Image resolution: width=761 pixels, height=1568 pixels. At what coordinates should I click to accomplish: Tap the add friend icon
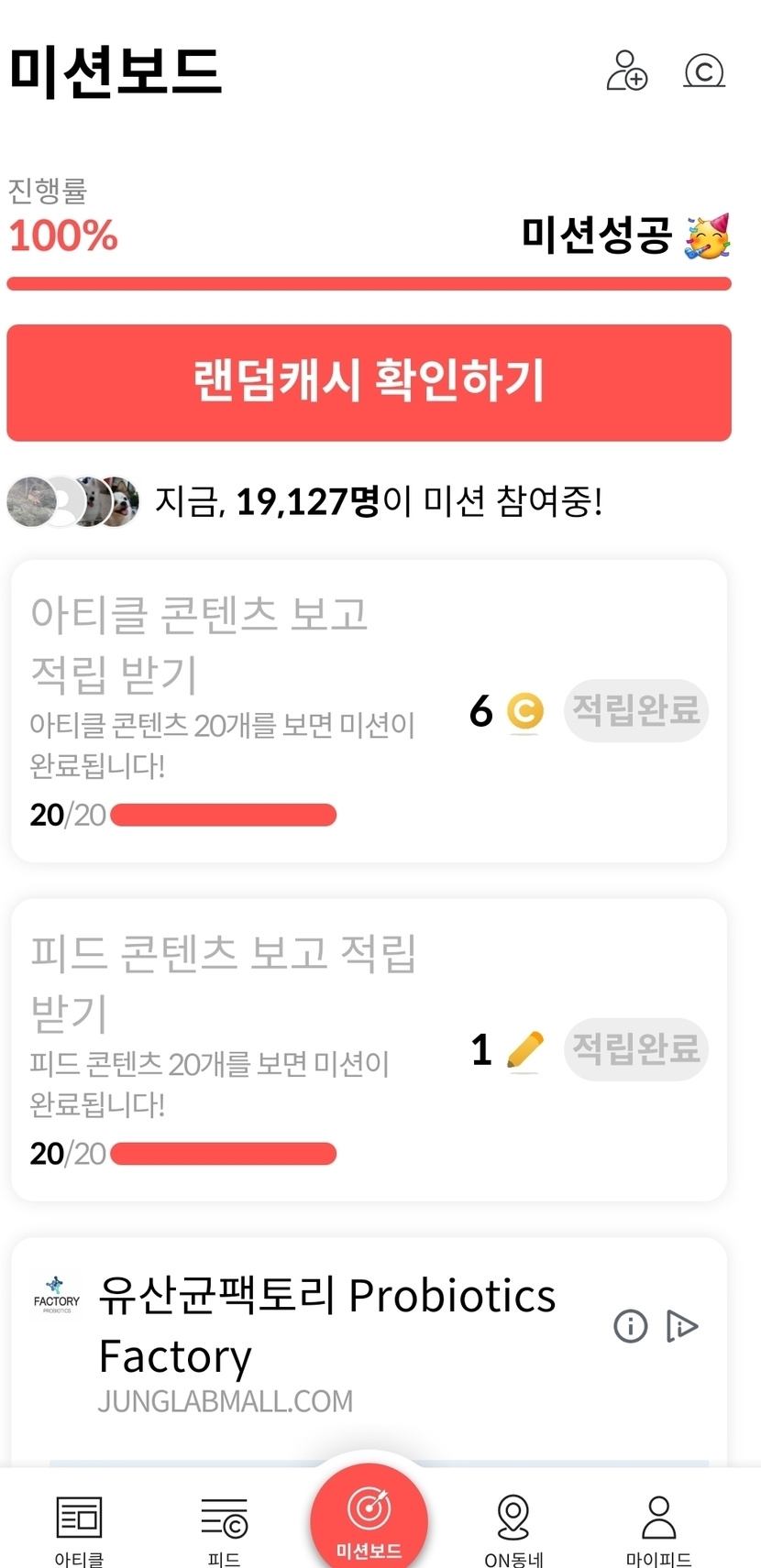pyautogui.click(x=627, y=71)
